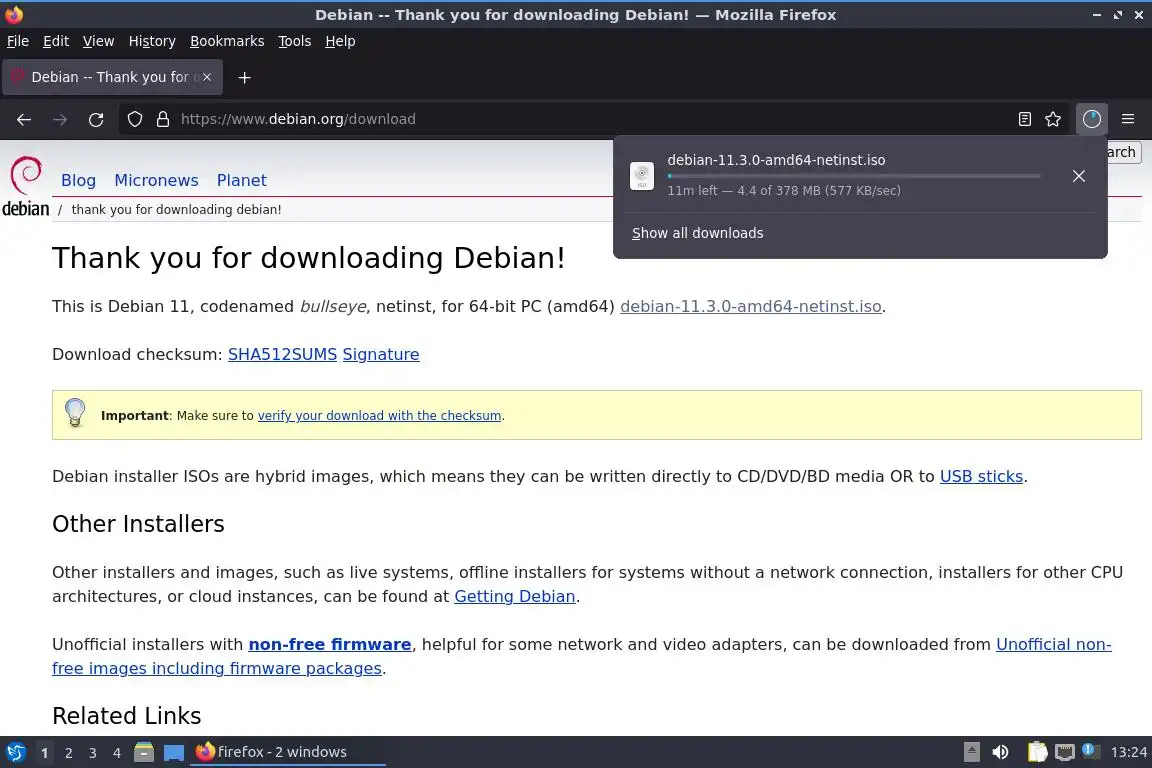Image resolution: width=1152 pixels, height=768 pixels.
Task: Reload the current Debian page
Action: [96, 119]
